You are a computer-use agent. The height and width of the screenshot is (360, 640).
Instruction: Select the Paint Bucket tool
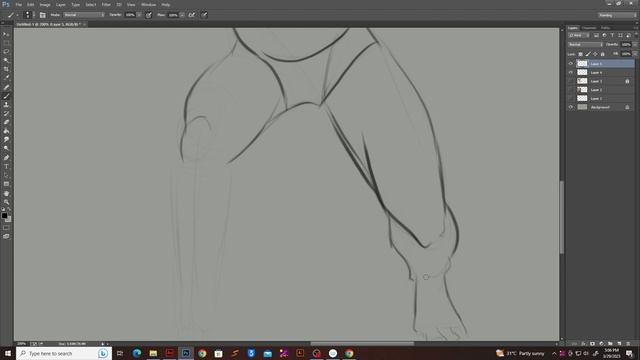tap(6, 131)
